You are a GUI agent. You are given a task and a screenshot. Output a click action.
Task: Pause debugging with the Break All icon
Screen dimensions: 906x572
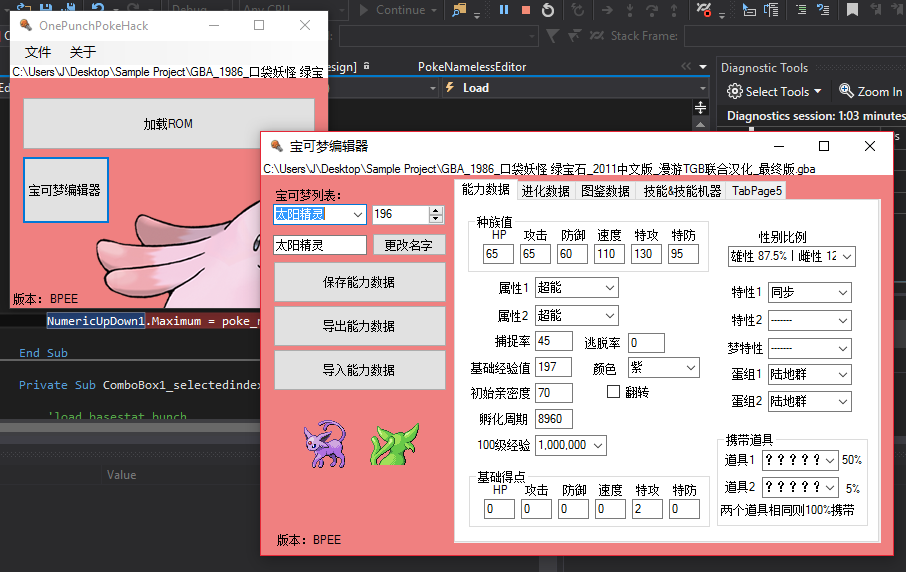504,9
